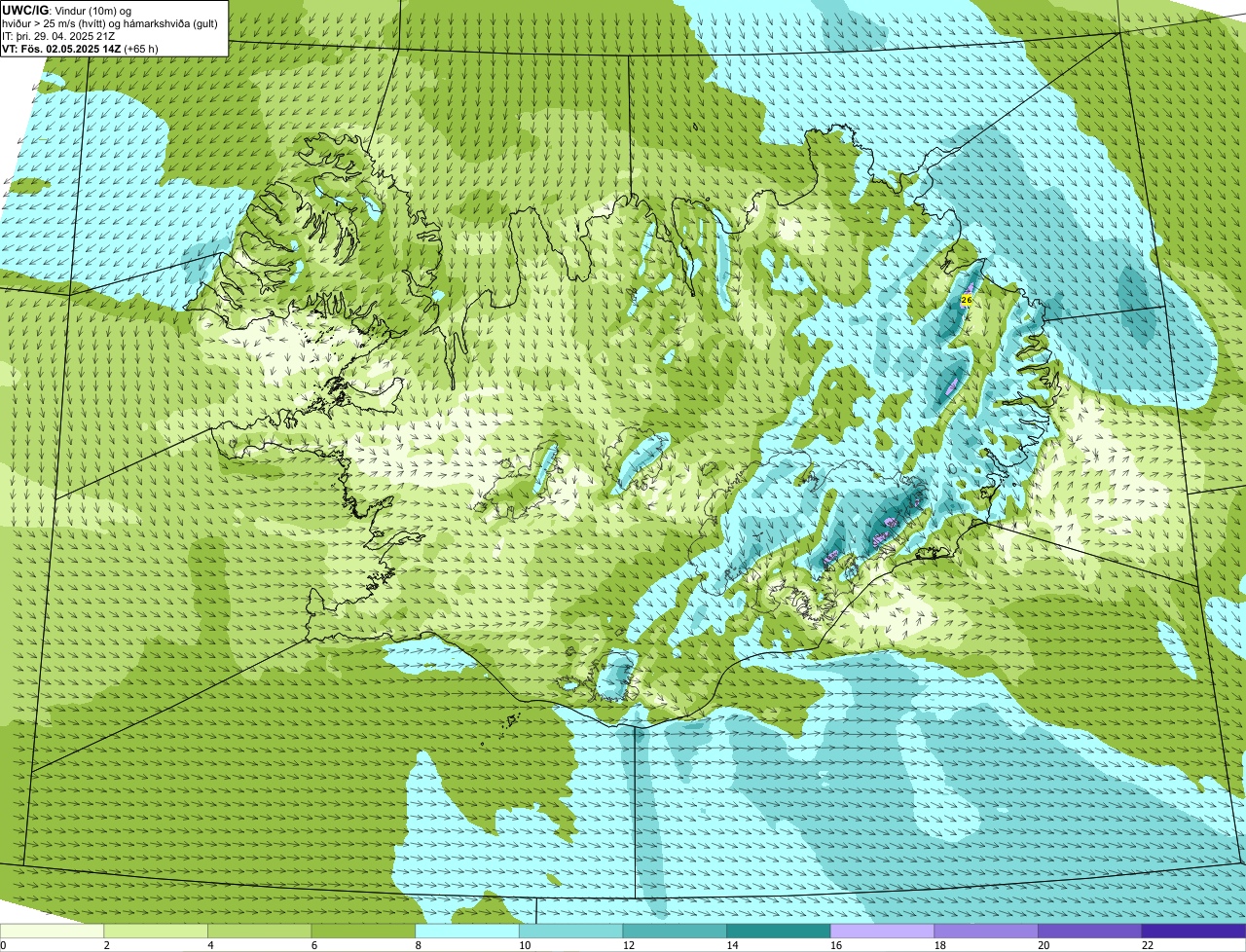Click the legend value 10

tap(525, 945)
